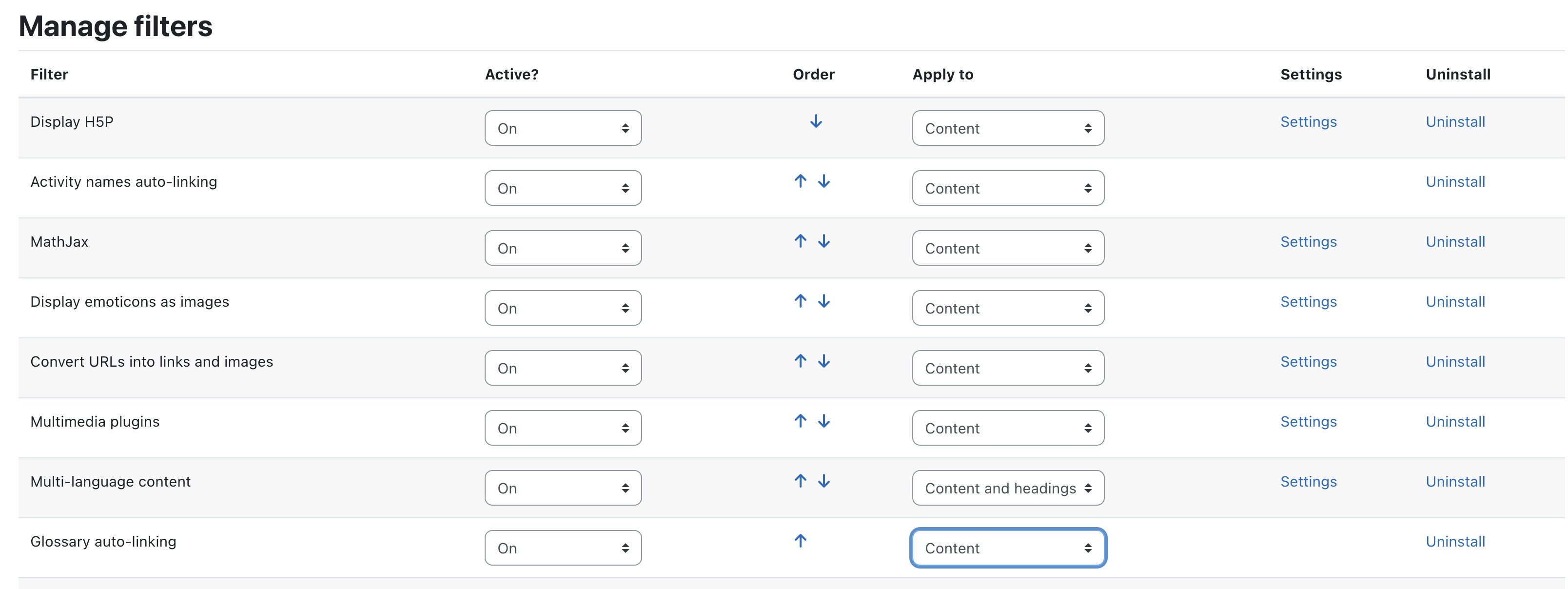This screenshot has height=589, width=1568.
Task: Click the 'Manage filters' heading
Action: pos(116,26)
